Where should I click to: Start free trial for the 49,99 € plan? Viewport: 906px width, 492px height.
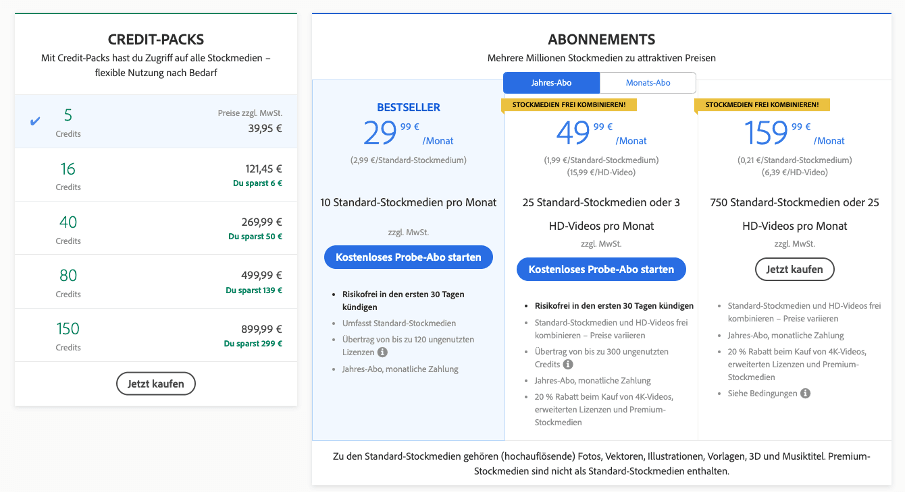coord(601,269)
